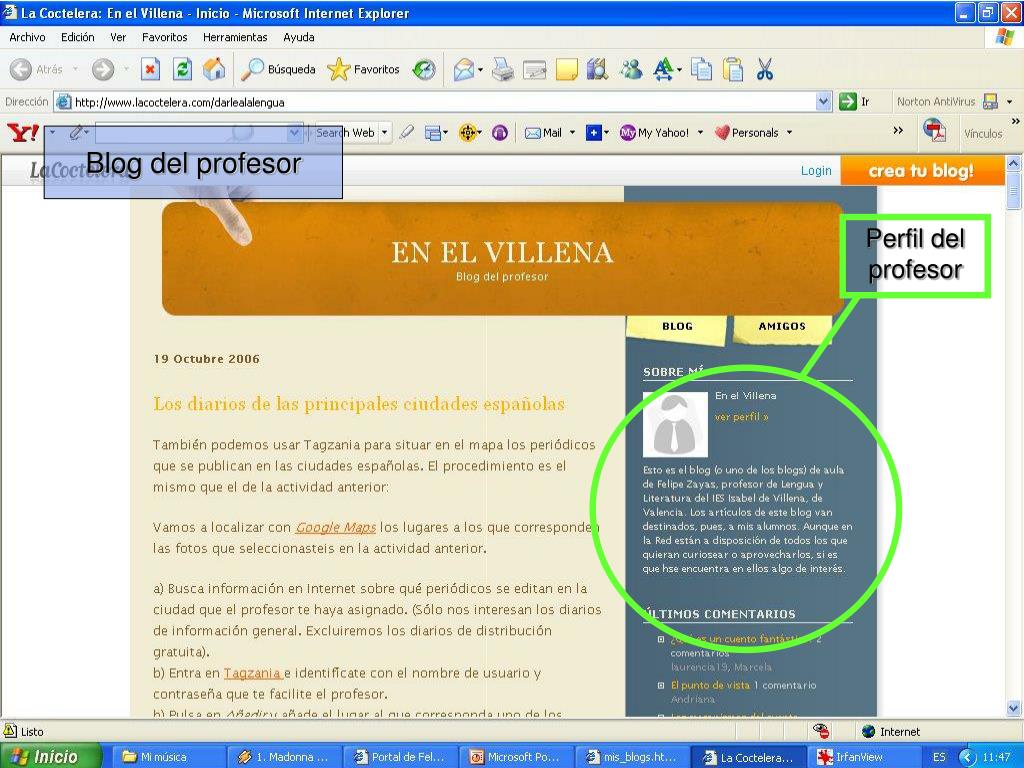
Task: Click the Paste clipboard icon
Action: pyautogui.click(x=733, y=69)
